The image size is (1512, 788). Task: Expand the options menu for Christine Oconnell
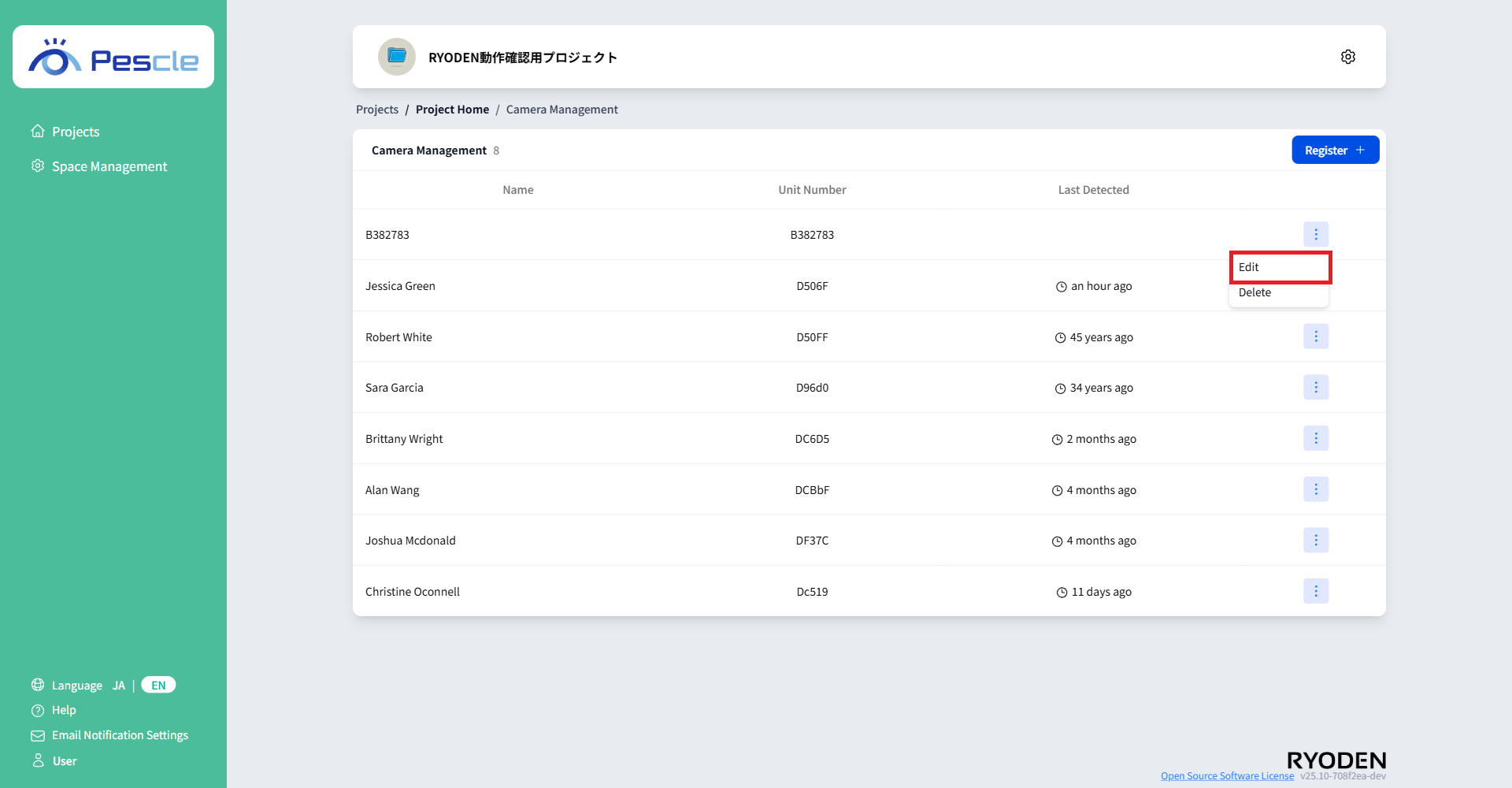(x=1315, y=591)
